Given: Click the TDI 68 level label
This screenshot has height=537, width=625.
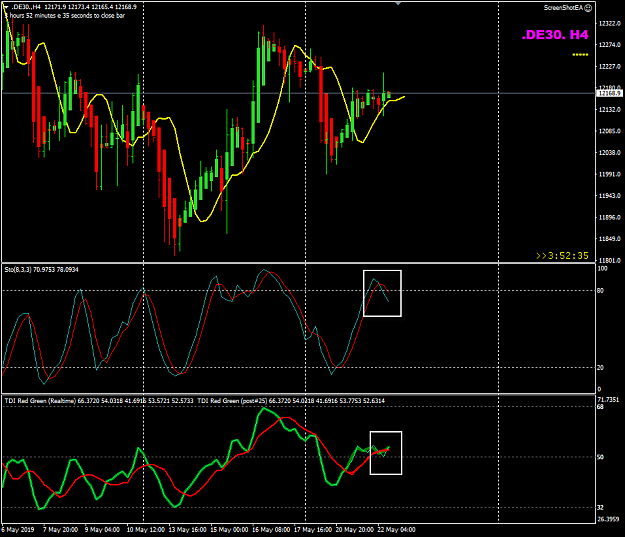Looking at the screenshot, I should (x=600, y=407).
